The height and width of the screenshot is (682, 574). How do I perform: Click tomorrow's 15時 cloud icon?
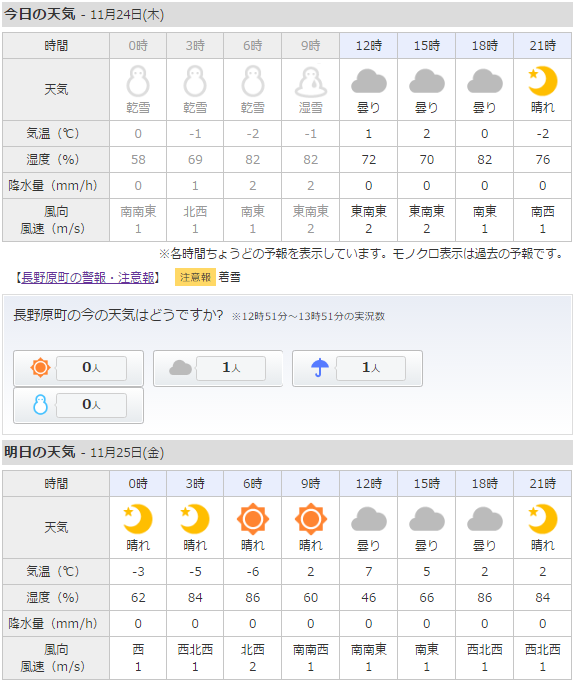click(x=427, y=519)
